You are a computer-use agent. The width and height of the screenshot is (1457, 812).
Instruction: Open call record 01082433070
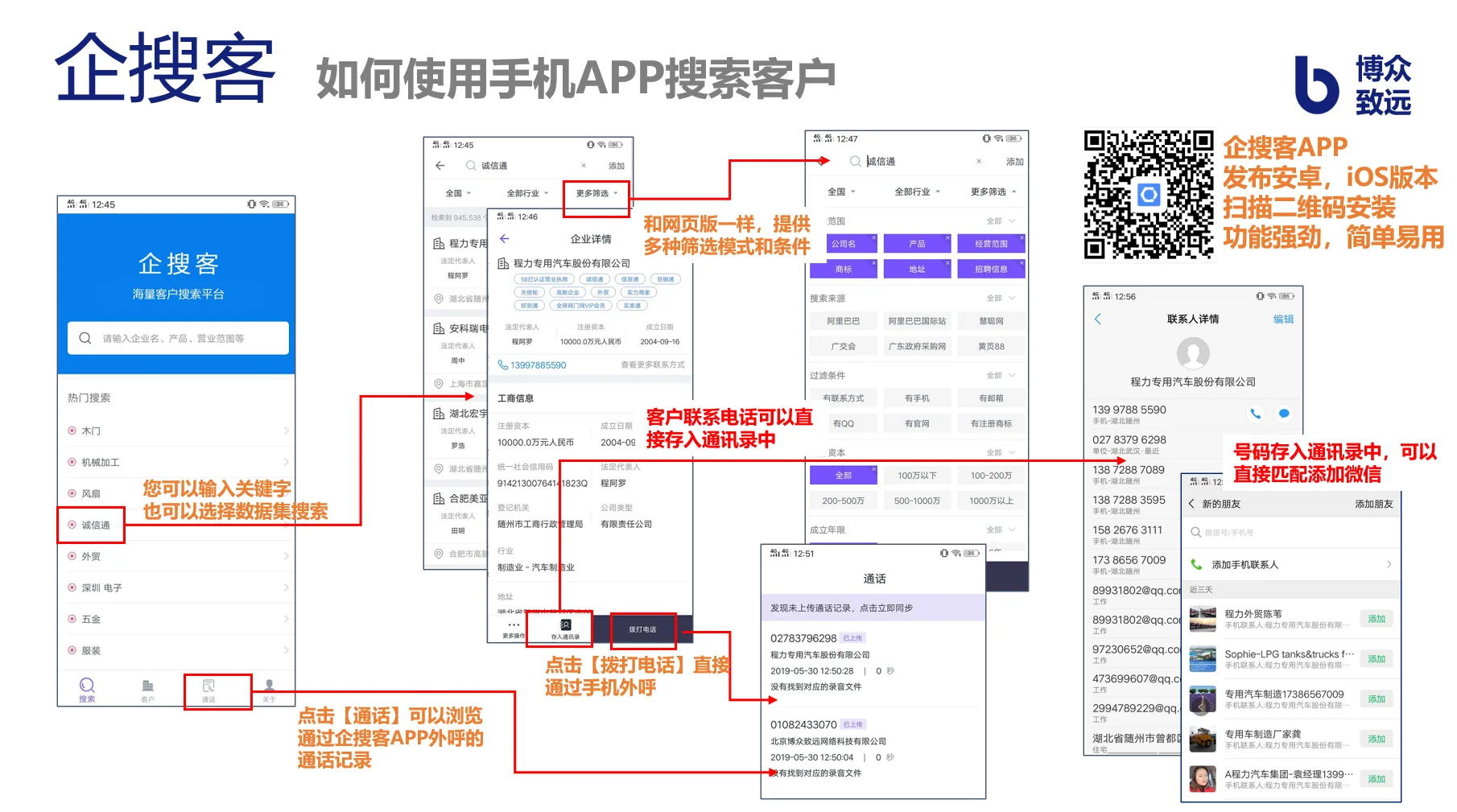[x=873, y=748]
